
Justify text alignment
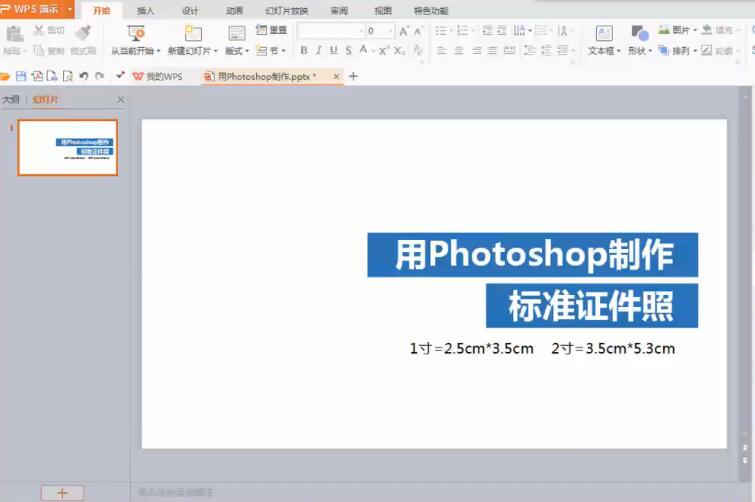tap(492, 50)
